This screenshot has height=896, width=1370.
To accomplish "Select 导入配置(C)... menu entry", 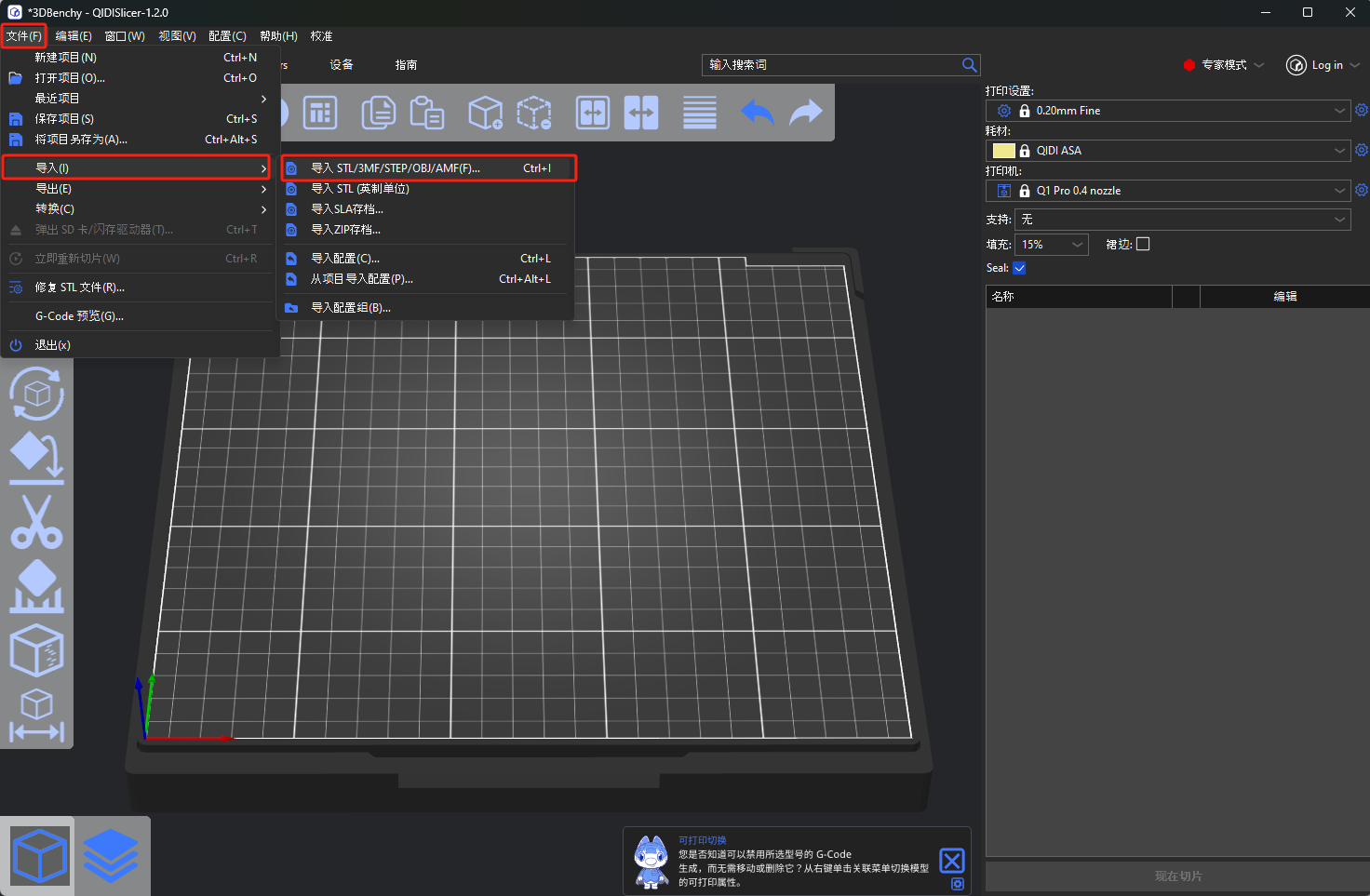I will (345, 259).
